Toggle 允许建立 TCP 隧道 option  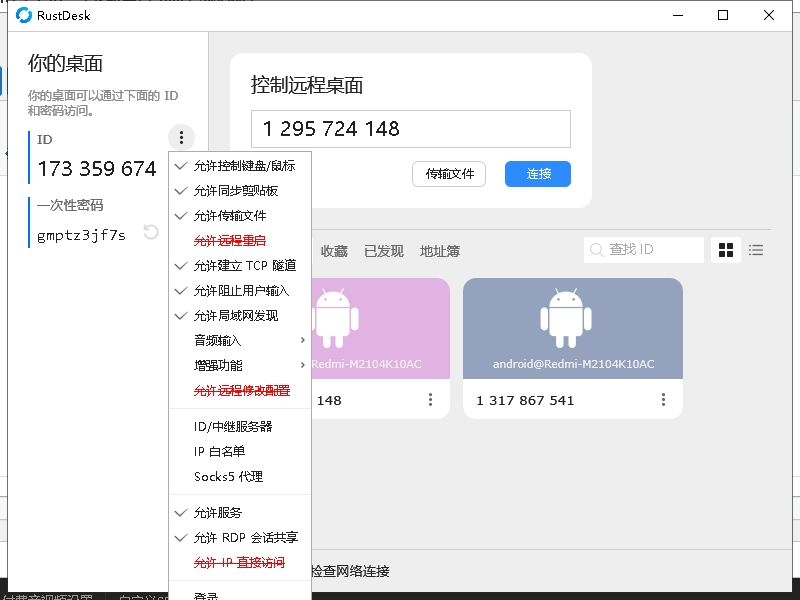click(x=240, y=266)
